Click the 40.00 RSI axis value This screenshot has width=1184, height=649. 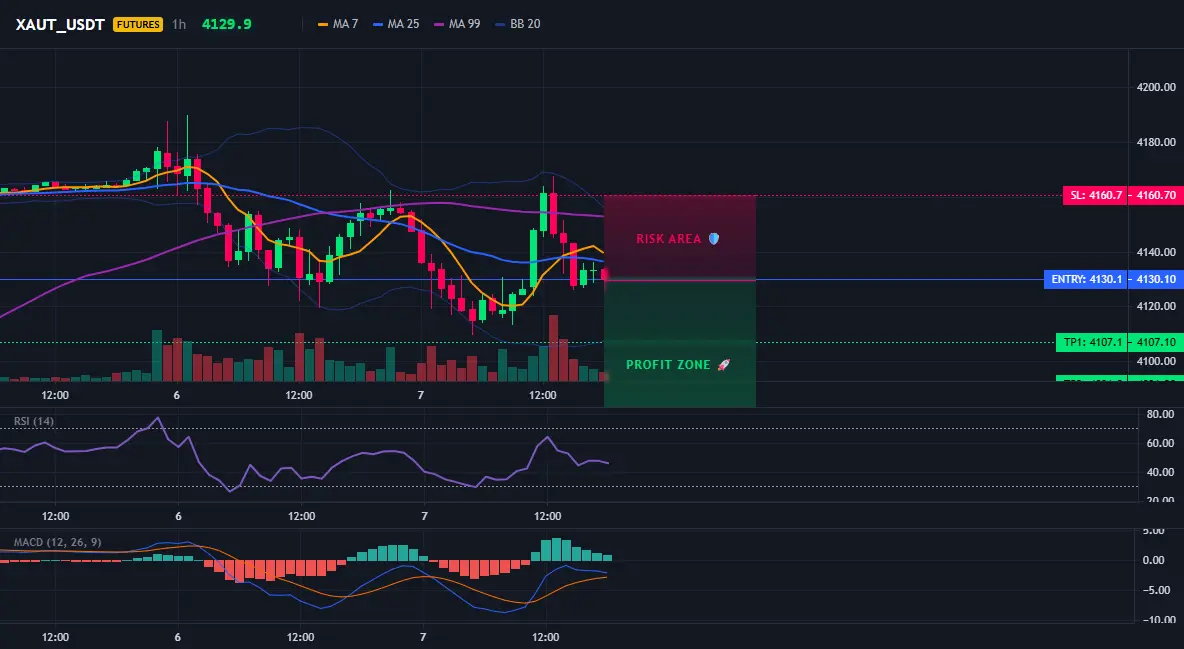coord(1160,472)
